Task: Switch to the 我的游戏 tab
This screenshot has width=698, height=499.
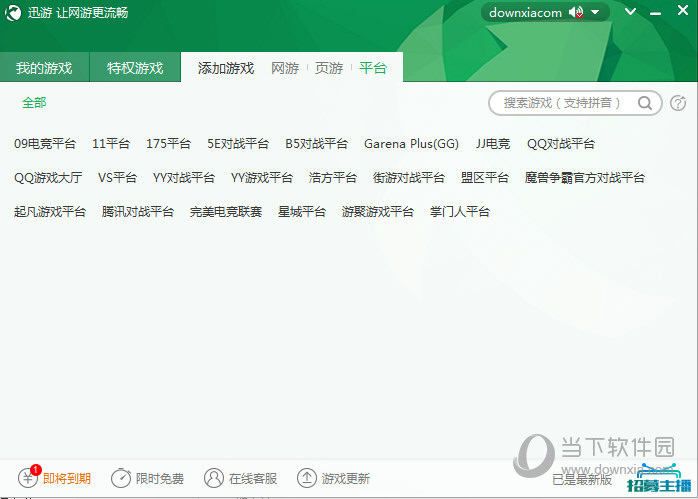Action: pyautogui.click(x=44, y=68)
